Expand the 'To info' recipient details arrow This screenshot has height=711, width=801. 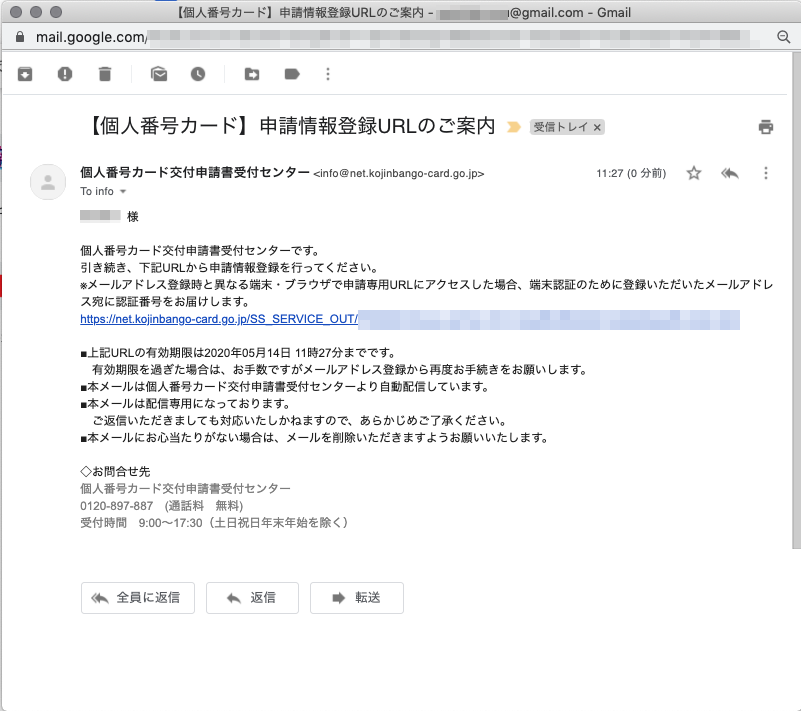pos(124,191)
